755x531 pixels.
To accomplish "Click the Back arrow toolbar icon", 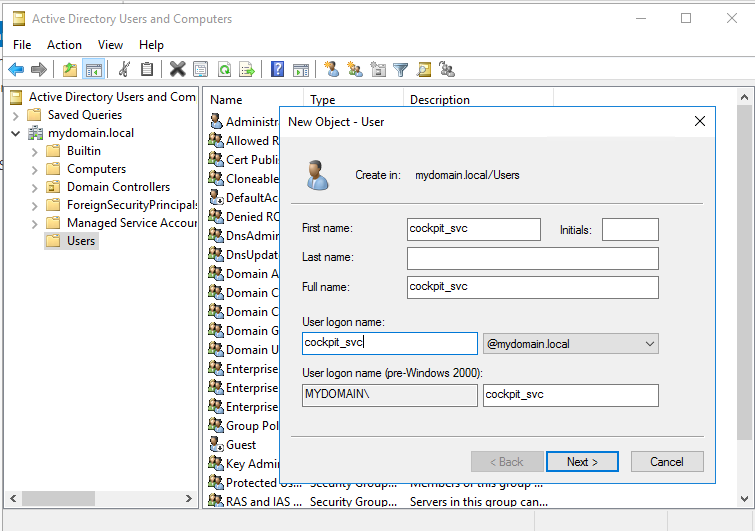I will (x=16, y=69).
